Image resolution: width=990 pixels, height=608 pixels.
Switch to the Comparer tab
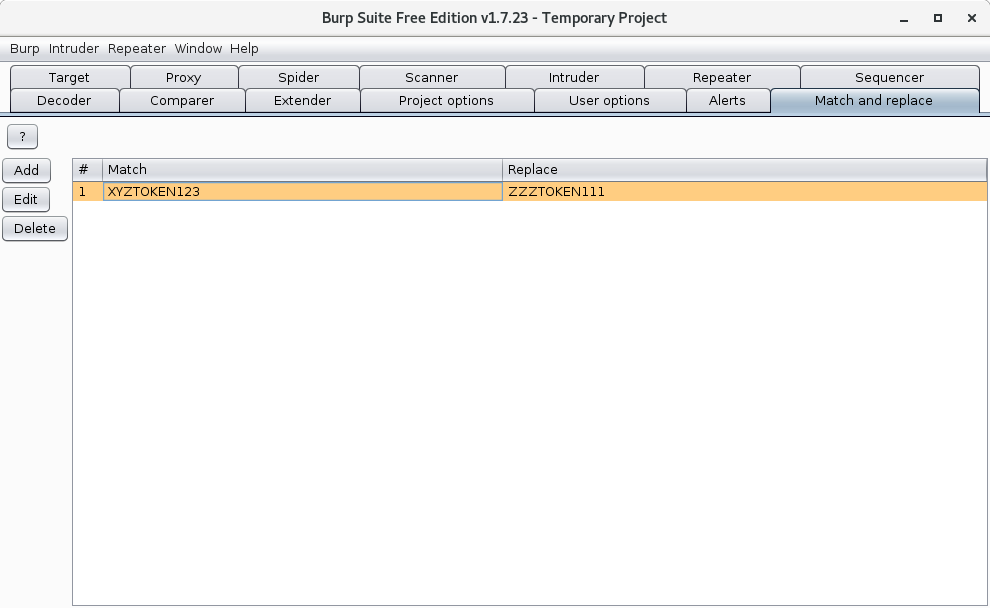point(182,100)
